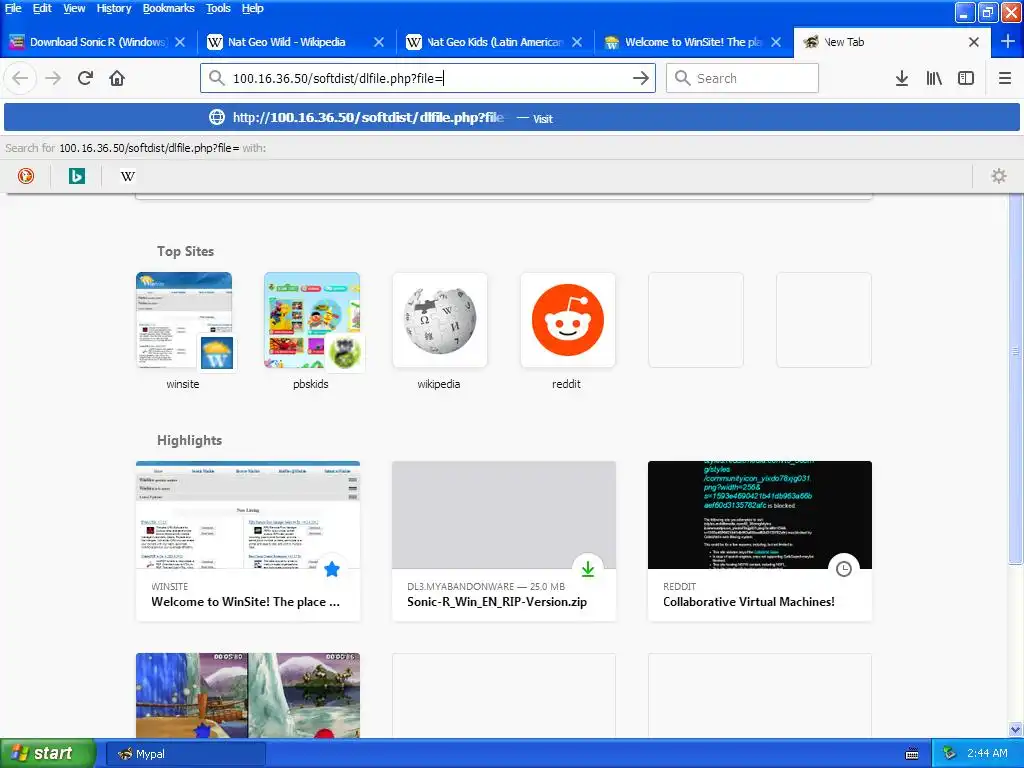Click the system tray icon beside clock
The height and width of the screenshot is (768, 1024).
point(949,754)
